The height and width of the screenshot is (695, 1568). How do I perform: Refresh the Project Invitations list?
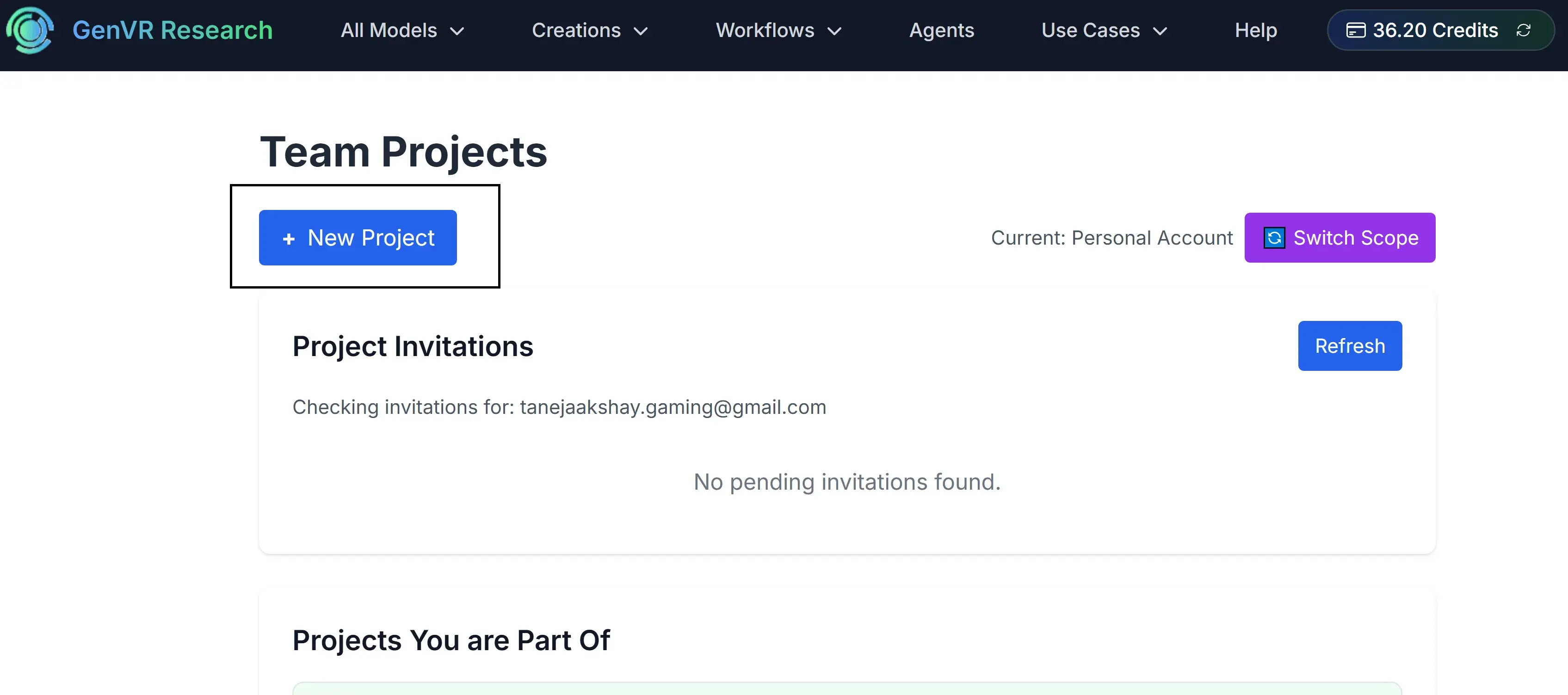(x=1350, y=346)
